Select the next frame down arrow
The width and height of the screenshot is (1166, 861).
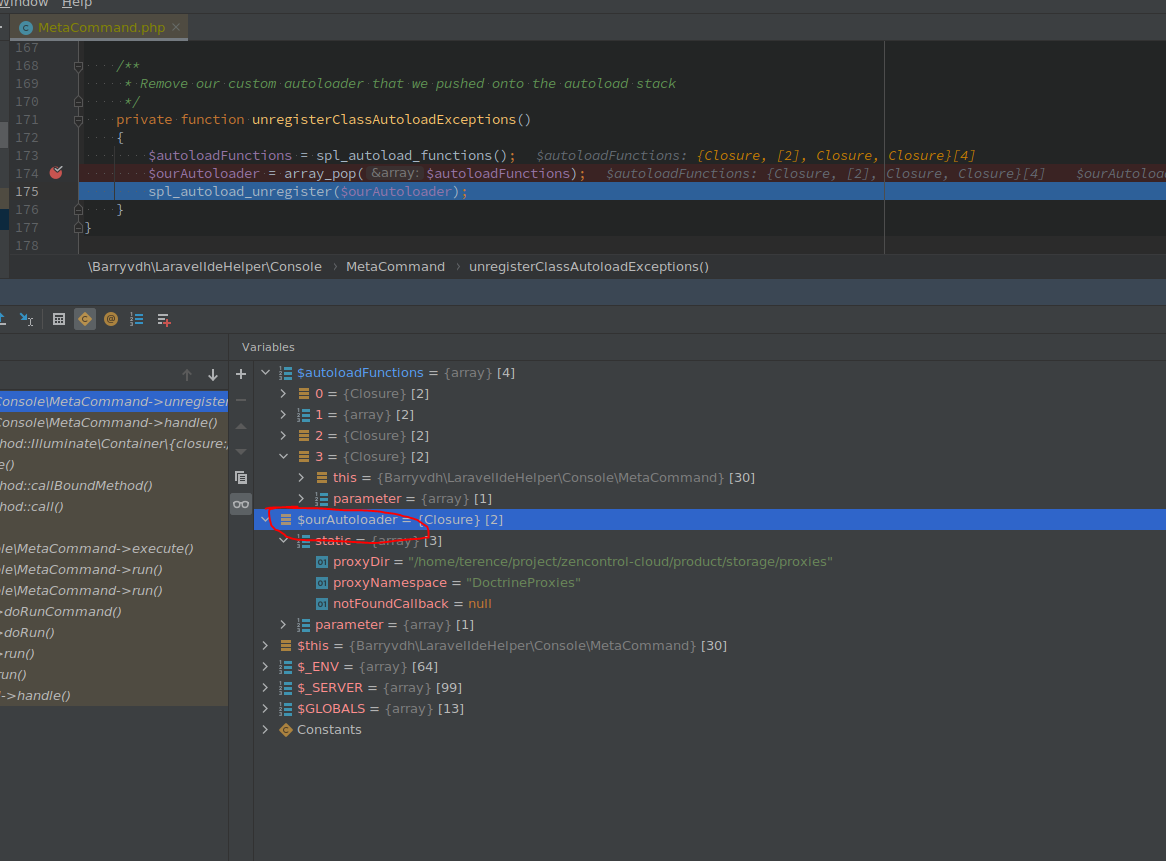coord(213,375)
